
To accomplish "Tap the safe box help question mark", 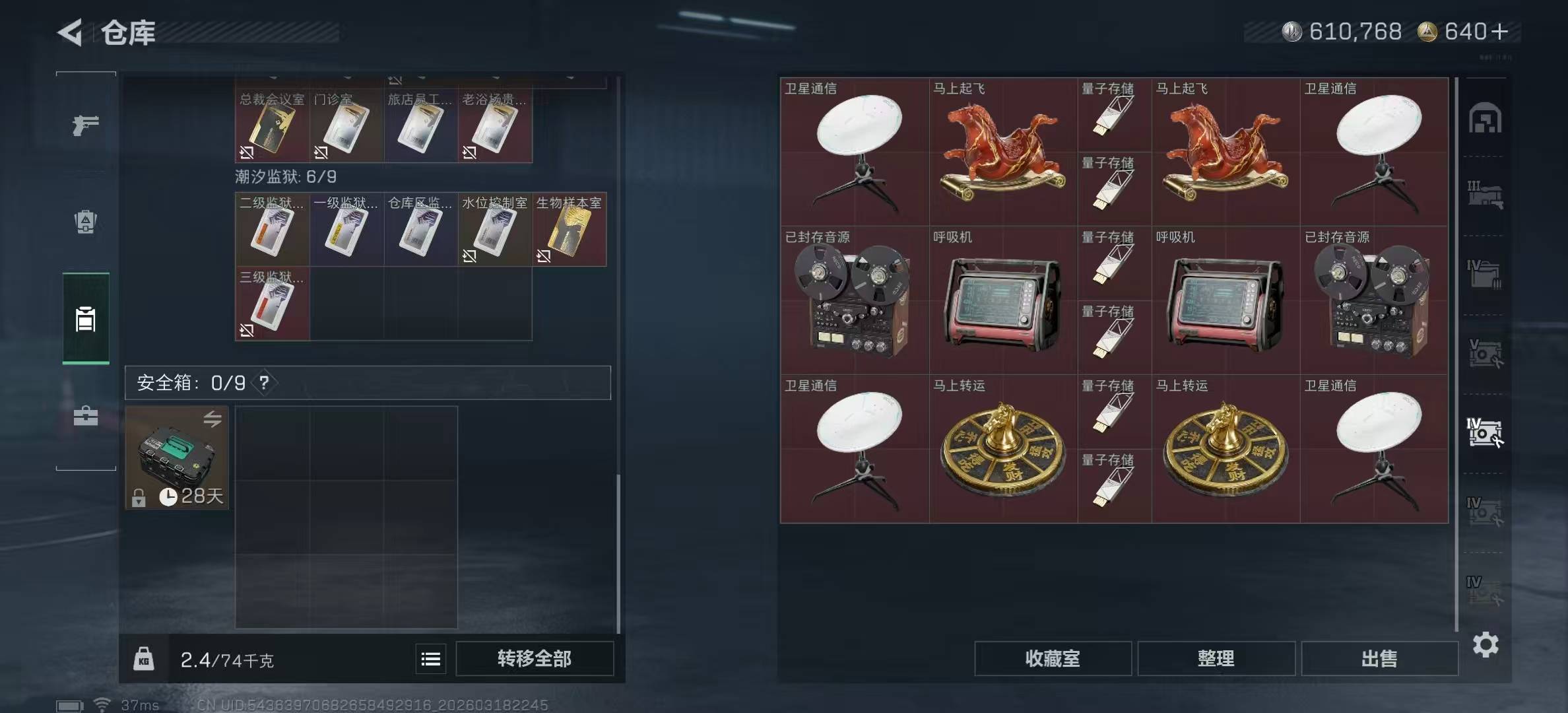I will coord(264,382).
